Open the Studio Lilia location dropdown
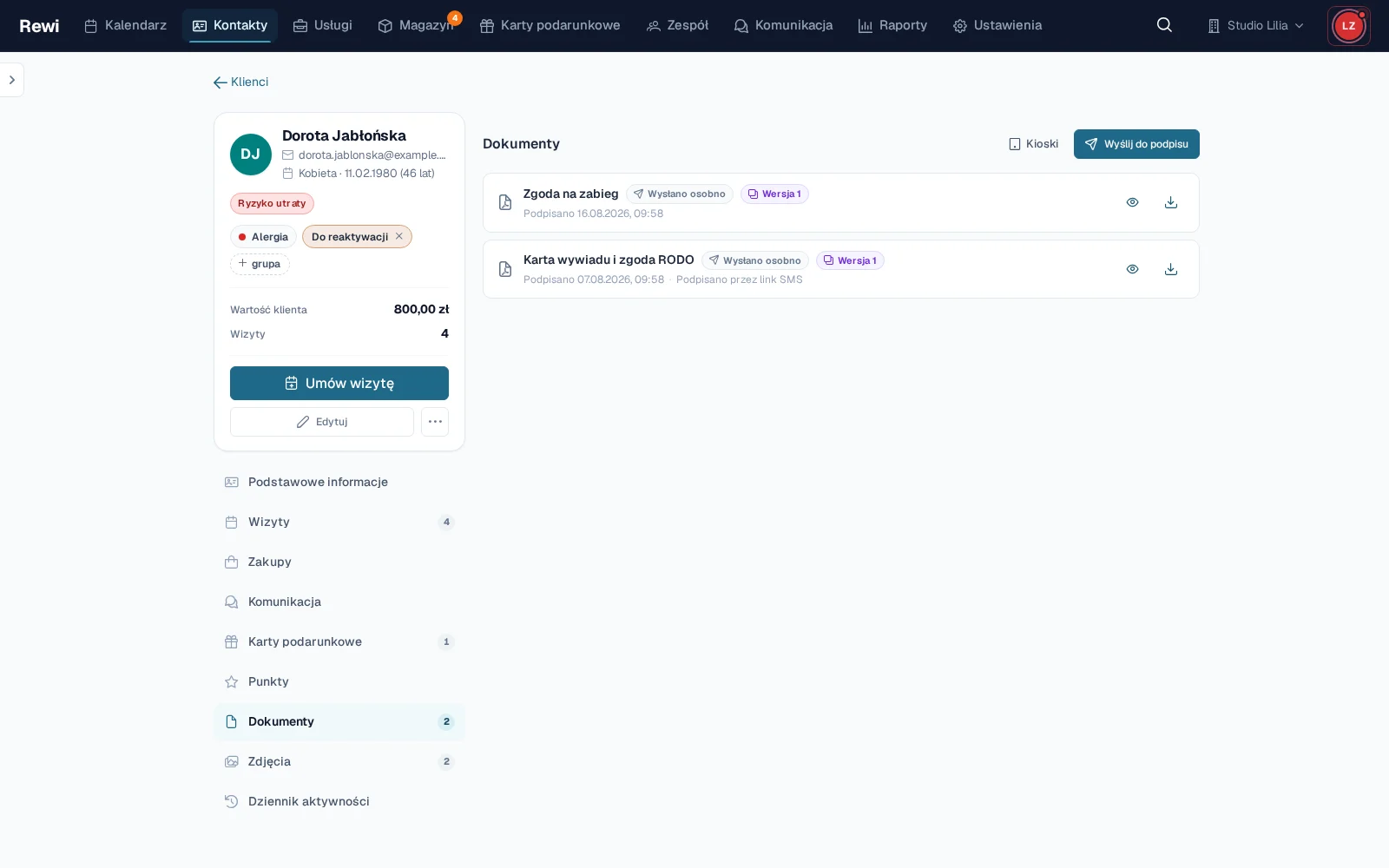This screenshot has height=868, width=1389. pyautogui.click(x=1255, y=25)
